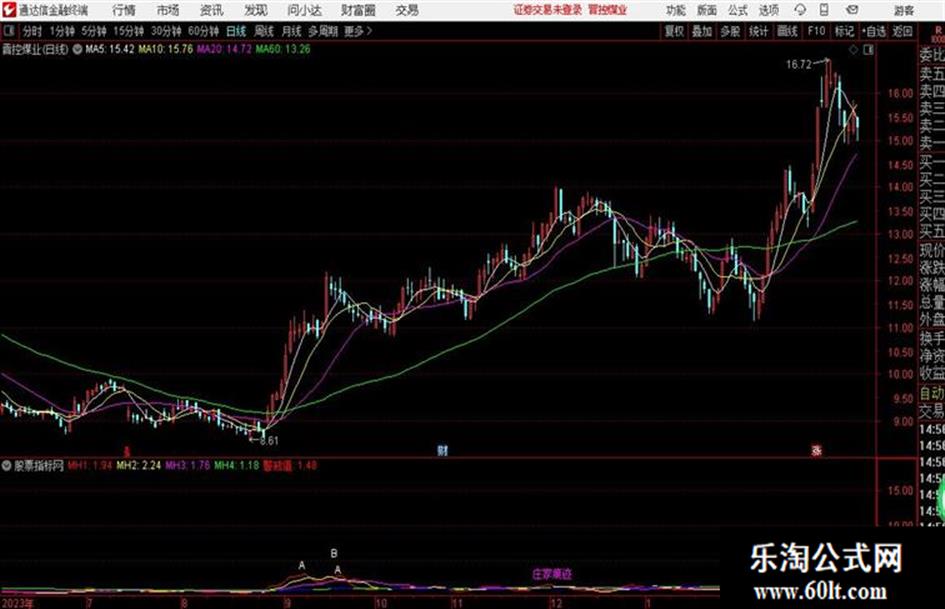
Task: Add stock via 自选 button
Action: pos(873,31)
